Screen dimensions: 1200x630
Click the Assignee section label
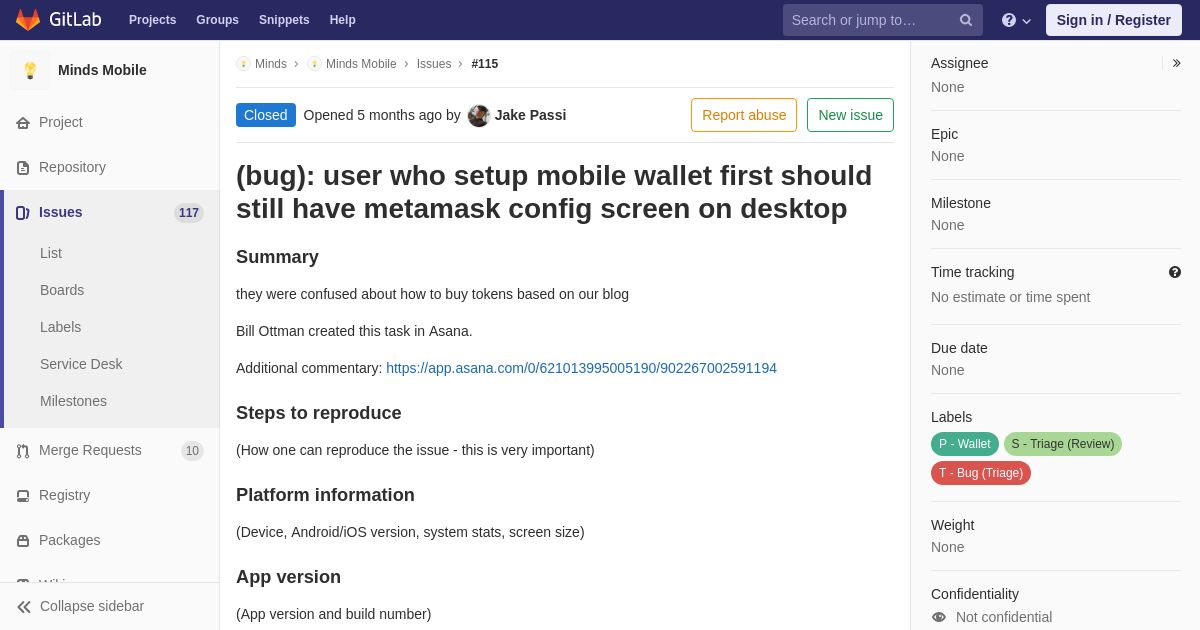pos(960,63)
